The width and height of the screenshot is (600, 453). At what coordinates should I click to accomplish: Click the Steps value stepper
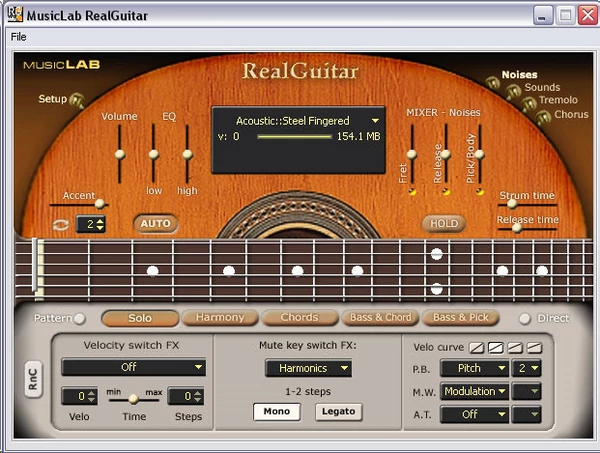pos(186,396)
